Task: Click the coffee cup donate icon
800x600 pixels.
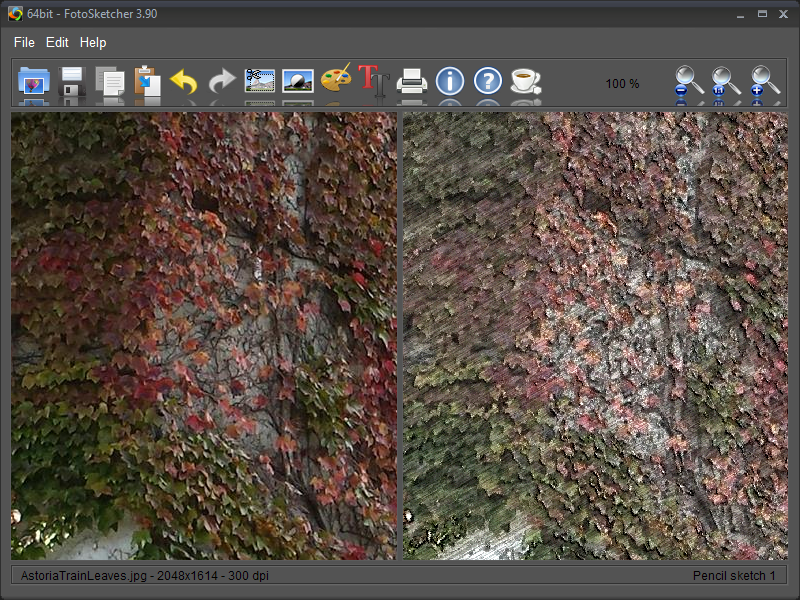Action: point(525,80)
